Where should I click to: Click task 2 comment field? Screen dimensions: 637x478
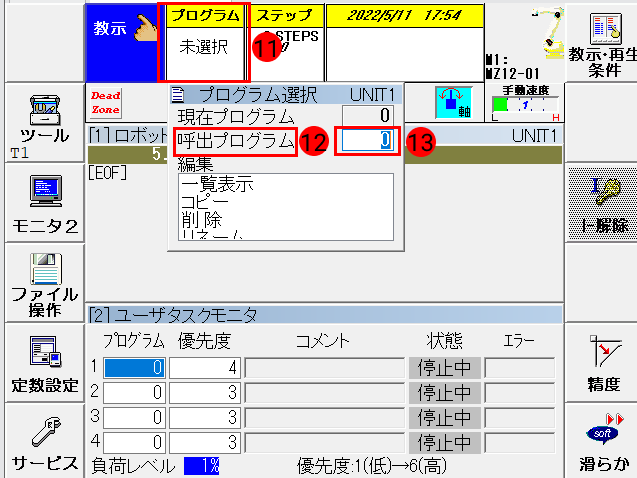coord(325,393)
